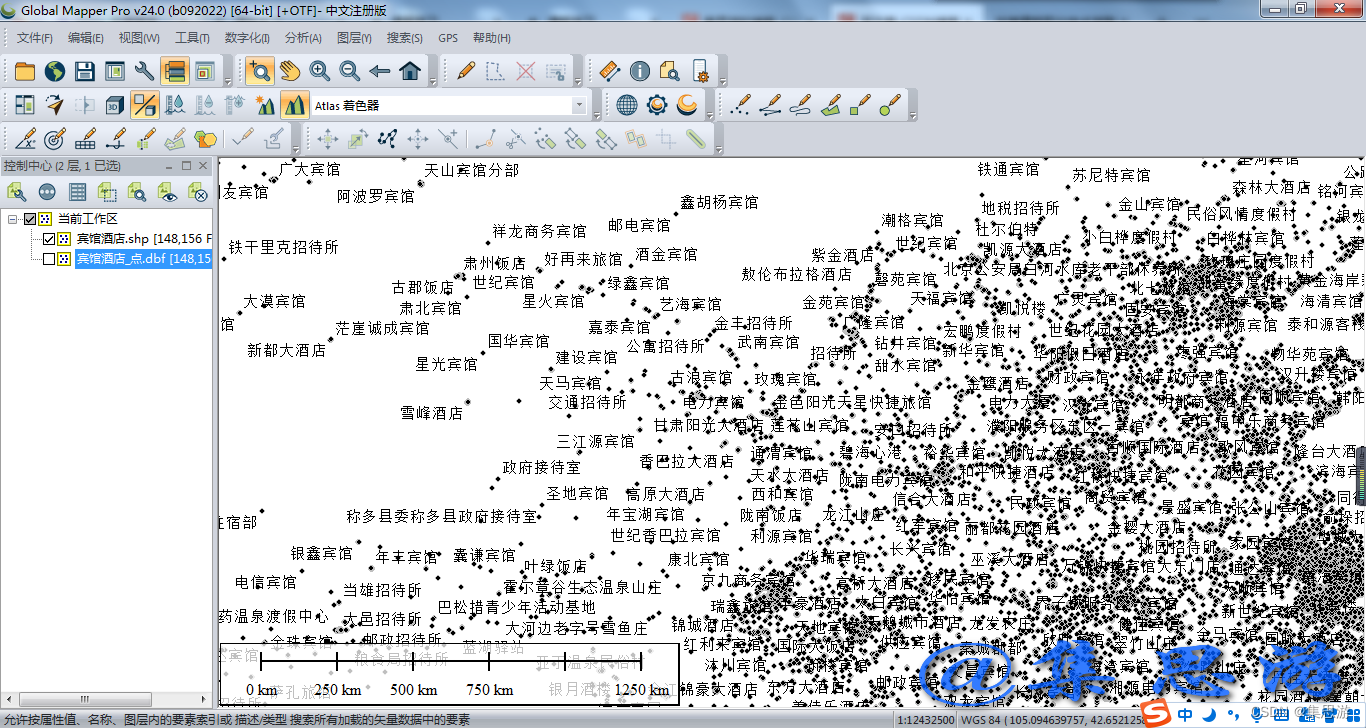Toggle layer visibility eye icon in Control Center
This screenshot has height=728, width=1366.
(x=167, y=192)
